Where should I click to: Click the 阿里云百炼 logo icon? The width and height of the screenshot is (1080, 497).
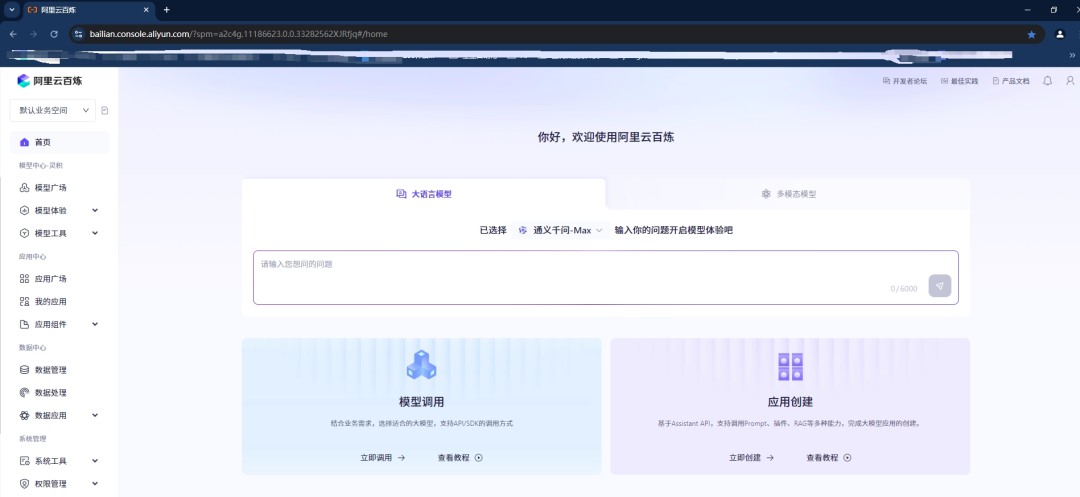point(24,81)
